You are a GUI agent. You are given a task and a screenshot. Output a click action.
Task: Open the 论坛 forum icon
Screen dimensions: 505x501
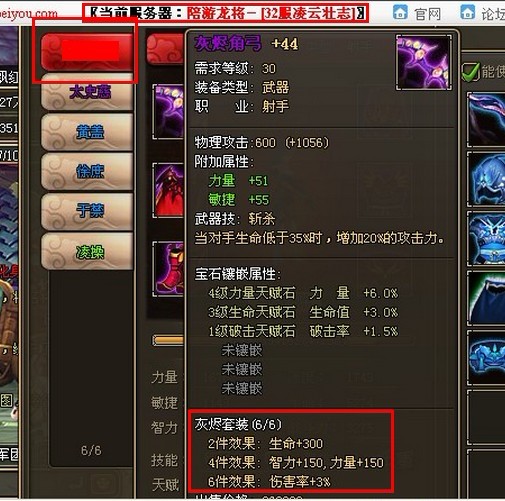pyautogui.click(x=468, y=12)
